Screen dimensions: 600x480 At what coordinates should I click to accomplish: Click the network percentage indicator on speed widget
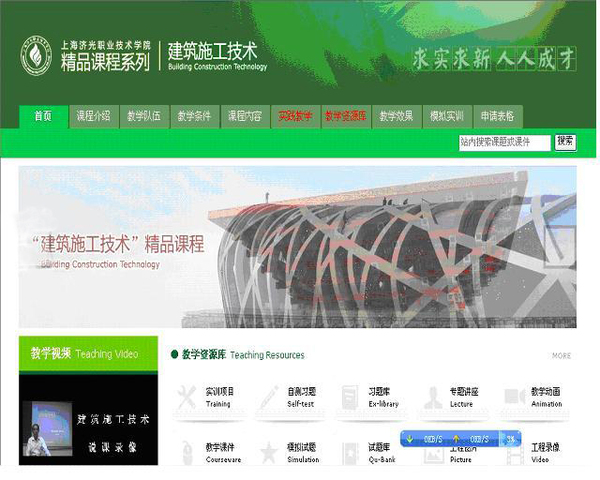point(510,439)
